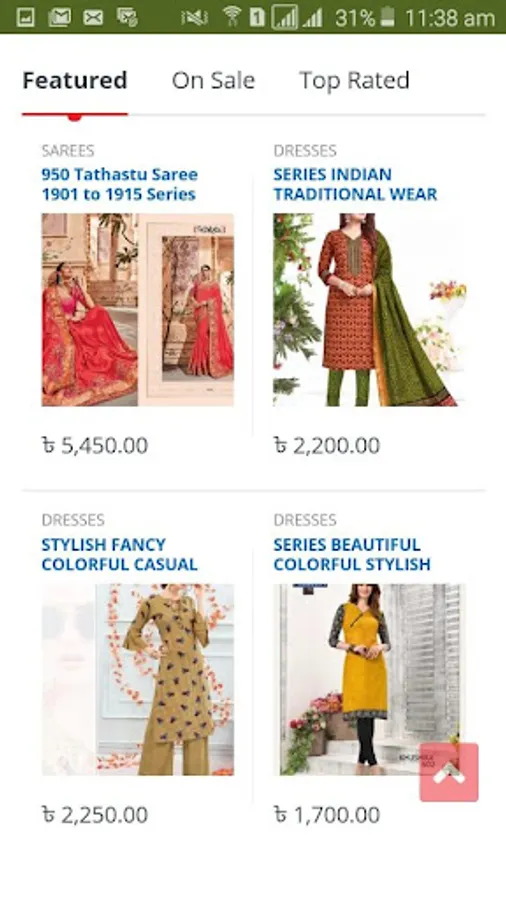Switch to the Top Rated tab

(355, 80)
